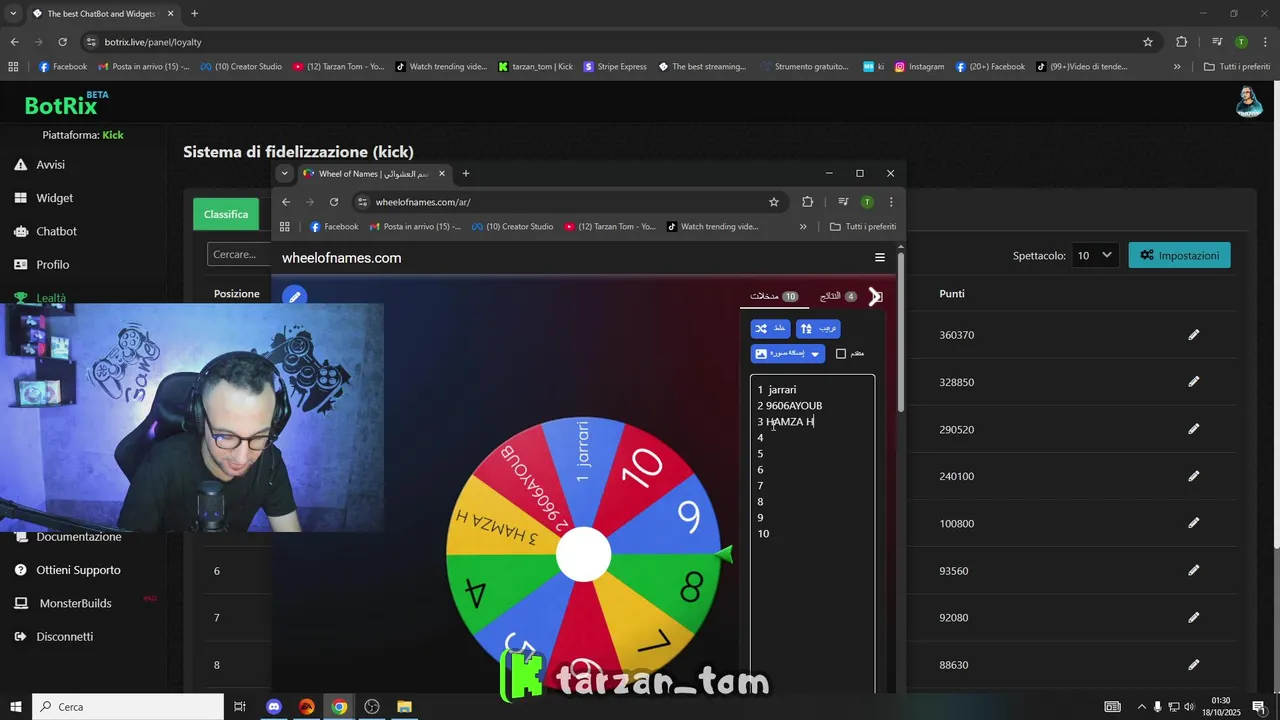The image size is (1280, 720).
Task: Shuffle the wheel entries
Action: click(770, 328)
